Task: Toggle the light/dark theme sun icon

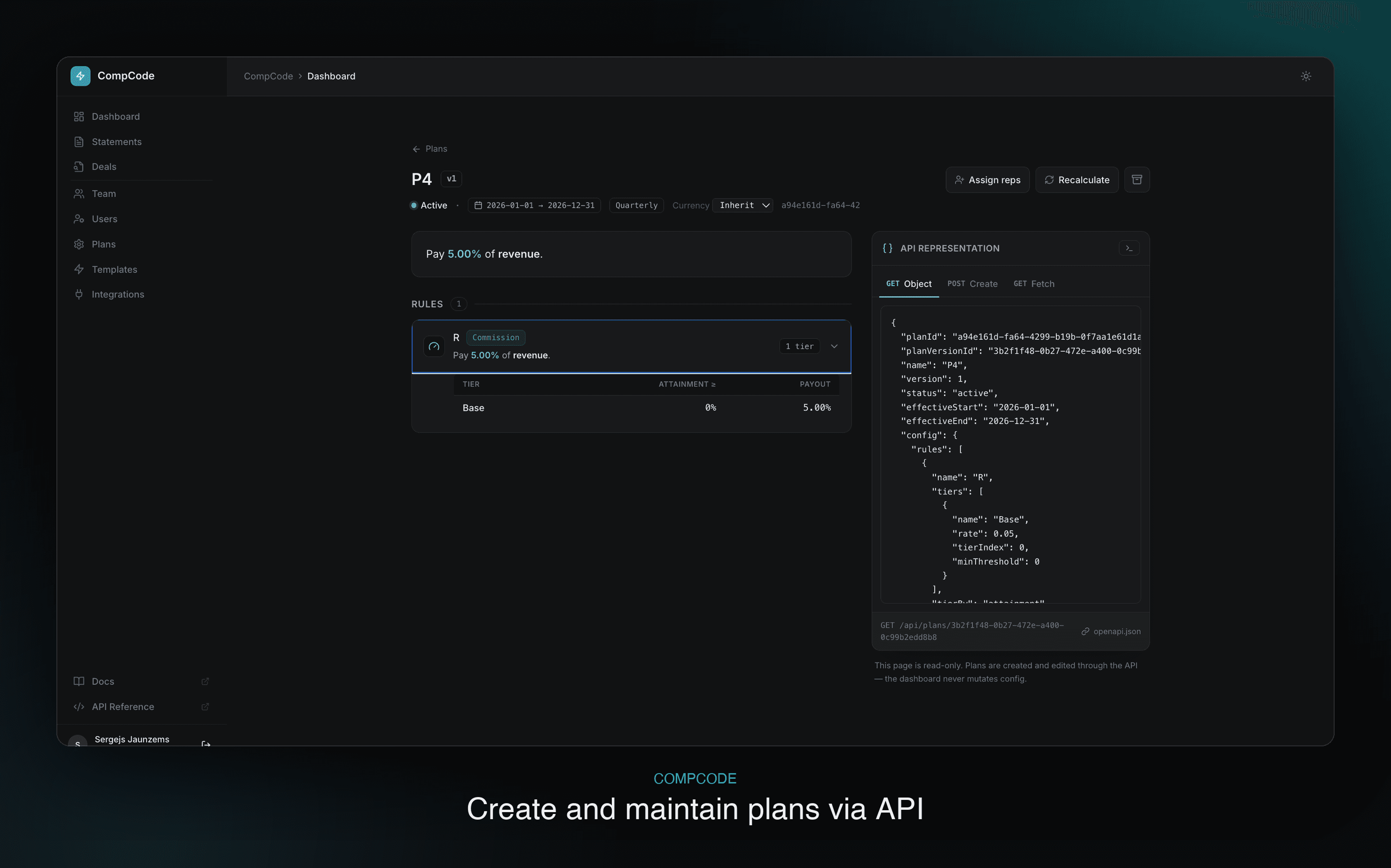Action: click(x=1305, y=77)
